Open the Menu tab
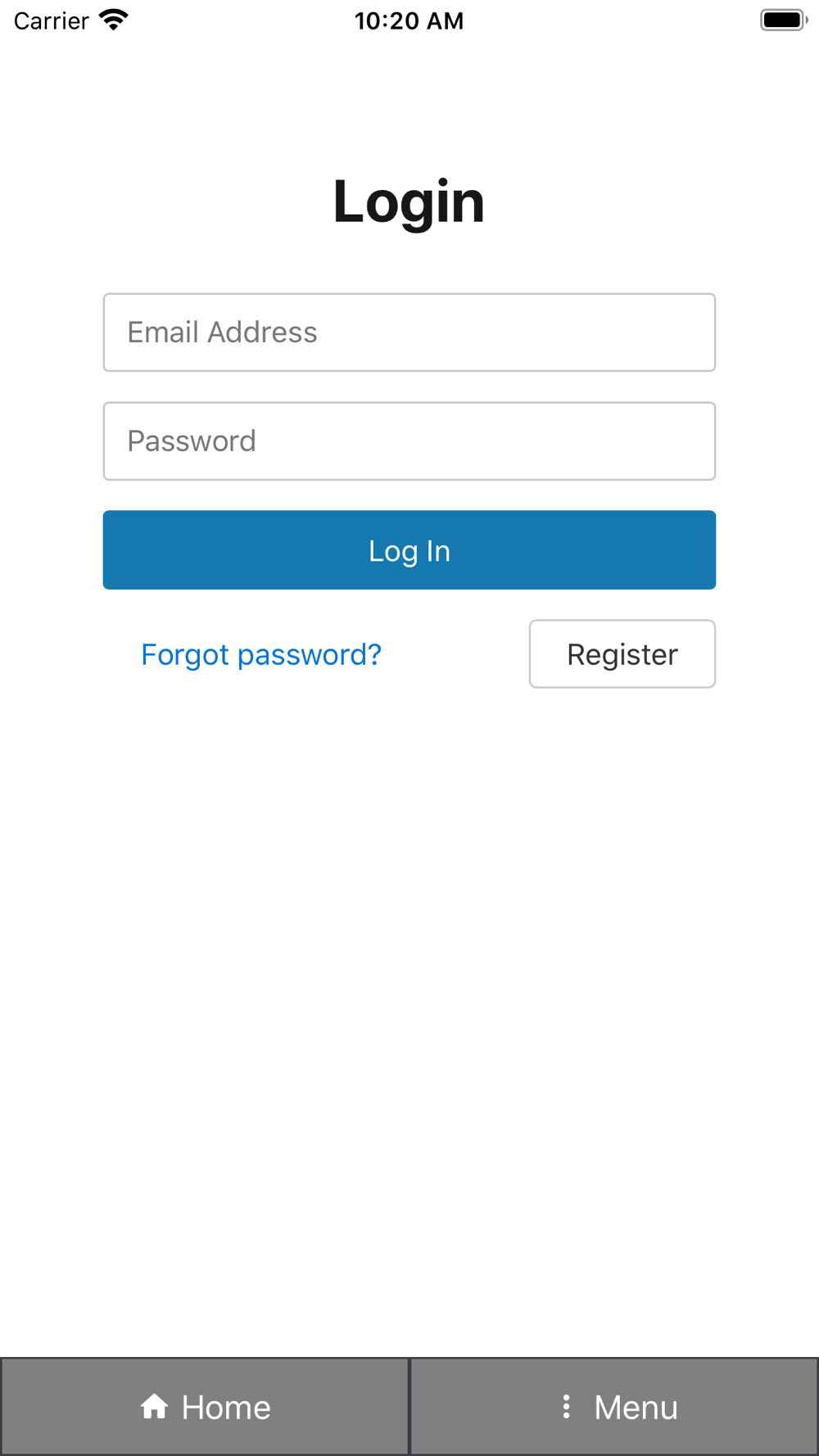This screenshot has height=1456, width=819. pyautogui.click(x=614, y=1406)
